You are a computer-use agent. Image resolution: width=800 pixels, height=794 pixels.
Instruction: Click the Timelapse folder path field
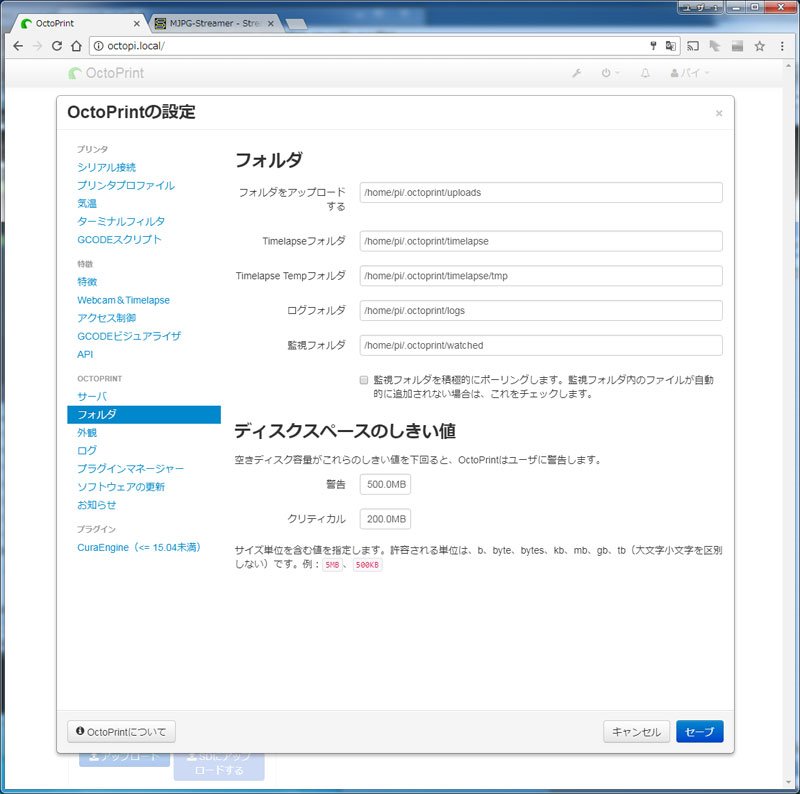(x=541, y=241)
